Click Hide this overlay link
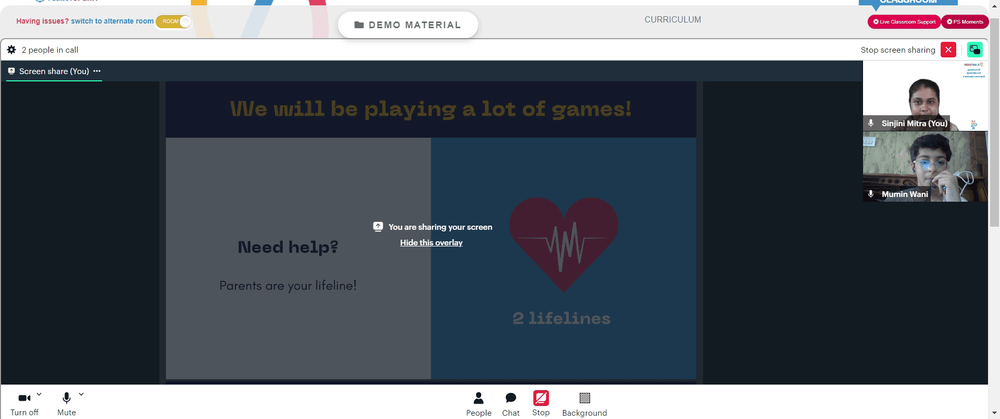 point(431,243)
